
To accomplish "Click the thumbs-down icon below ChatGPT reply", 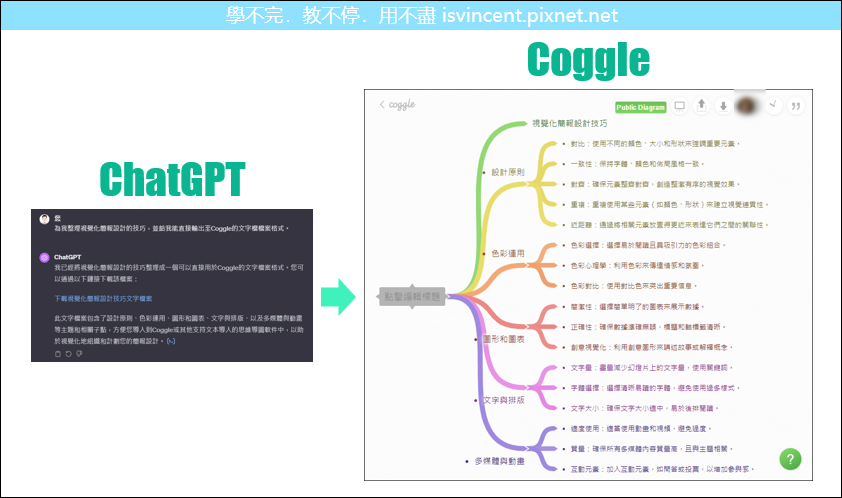I will 79,353.
